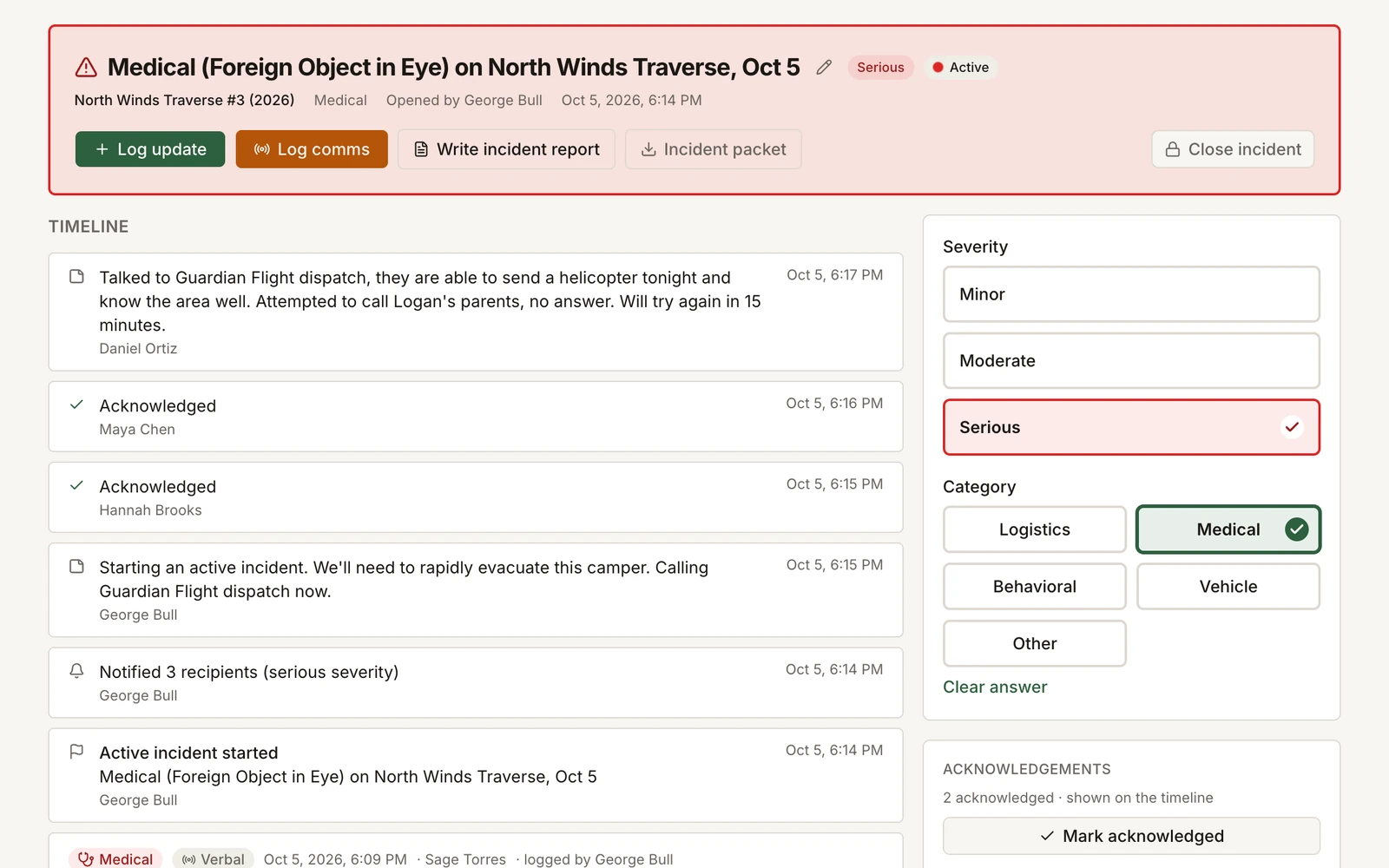The height and width of the screenshot is (868, 1389).
Task: Click timestamp 'Oct 5, 6:17 PM'
Action: (835, 275)
